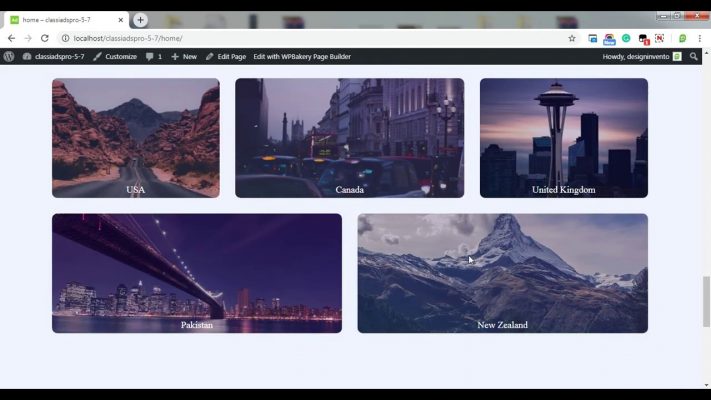Click the site info icon in the address bar
Screen dimensions: 711x400
[x=64, y=38]
